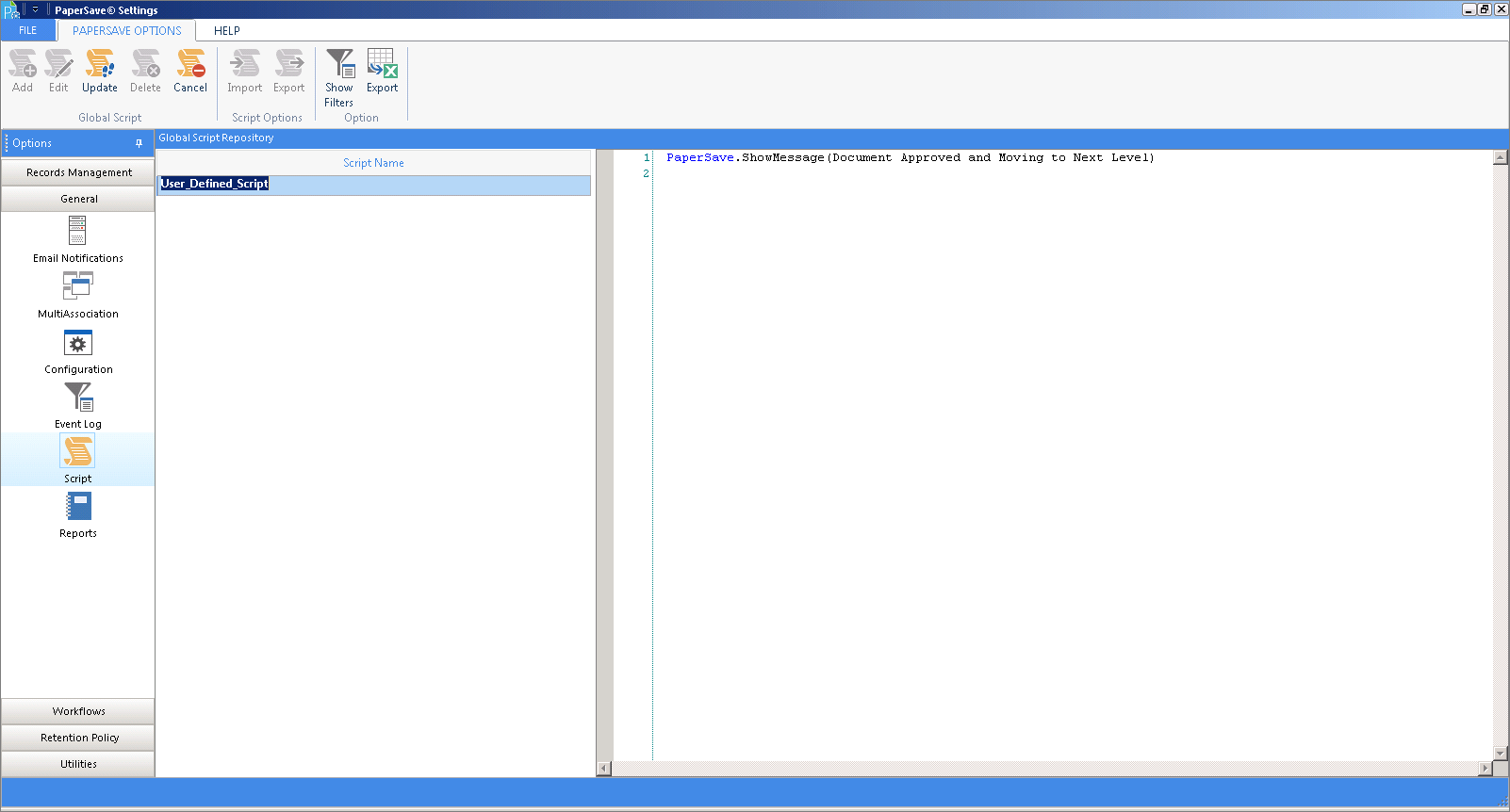Click Show Filters in the ribbon
Viewport: 1510px width, 812px height.
[x=339, y=78]
